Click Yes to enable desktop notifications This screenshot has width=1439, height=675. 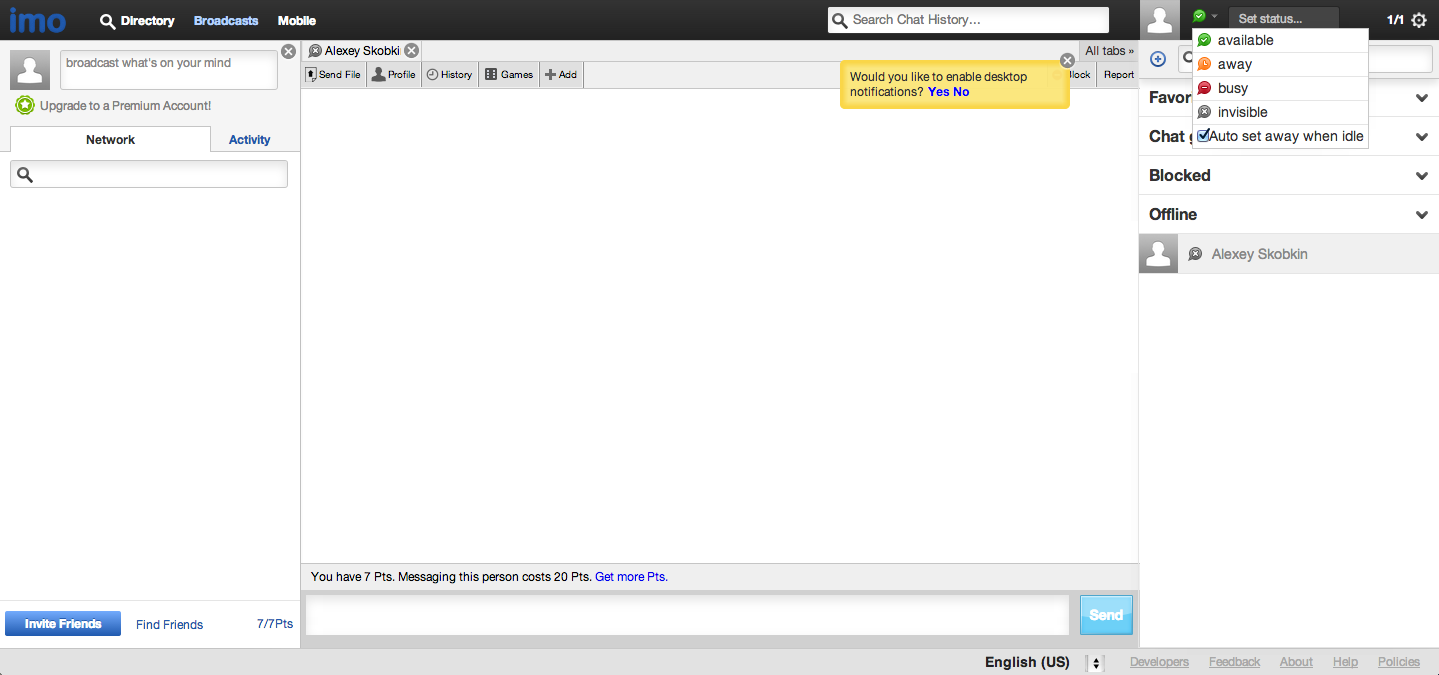point(938,92)
